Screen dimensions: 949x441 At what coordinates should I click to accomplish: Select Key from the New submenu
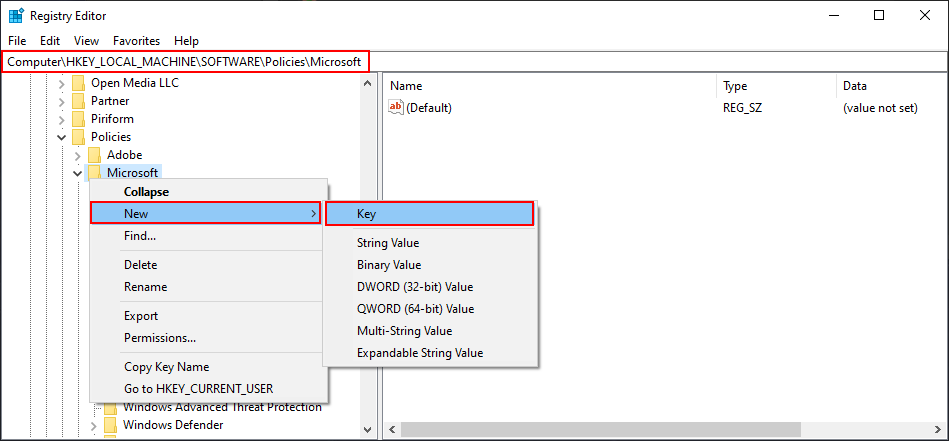click(x=430, y=214)
